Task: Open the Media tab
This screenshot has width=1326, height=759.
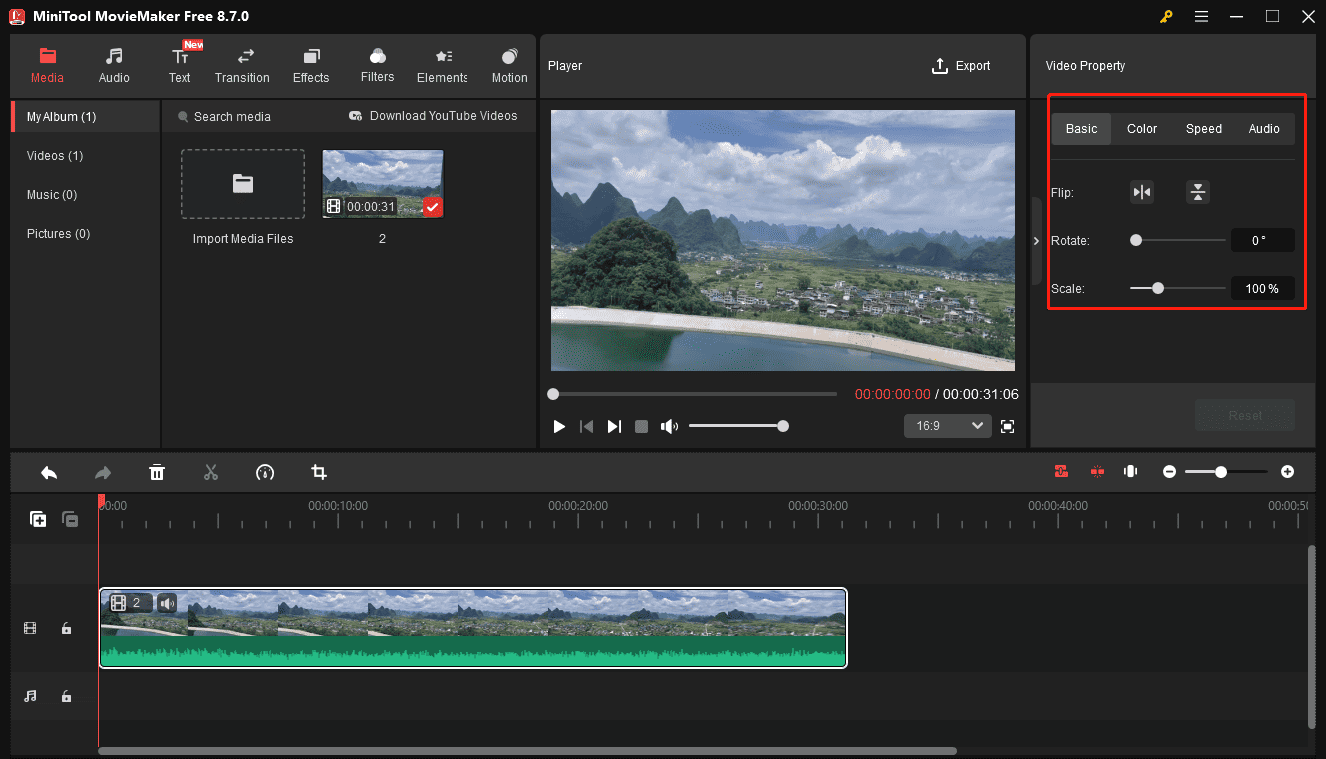Action: click(47, 66)
